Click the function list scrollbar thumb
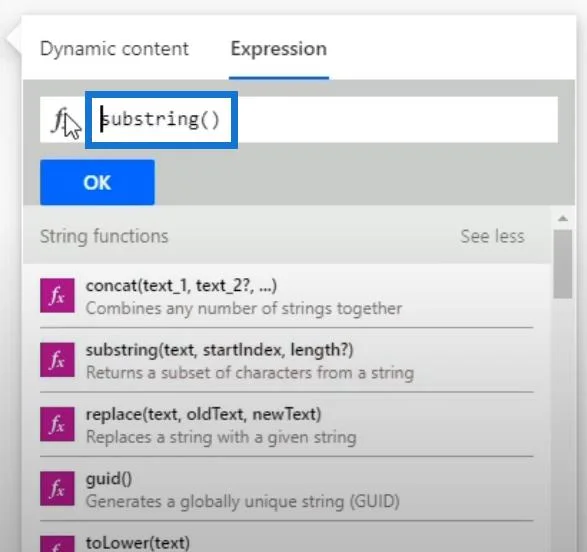The width and height of the screenshot is (587, 552). pos(563,264)
